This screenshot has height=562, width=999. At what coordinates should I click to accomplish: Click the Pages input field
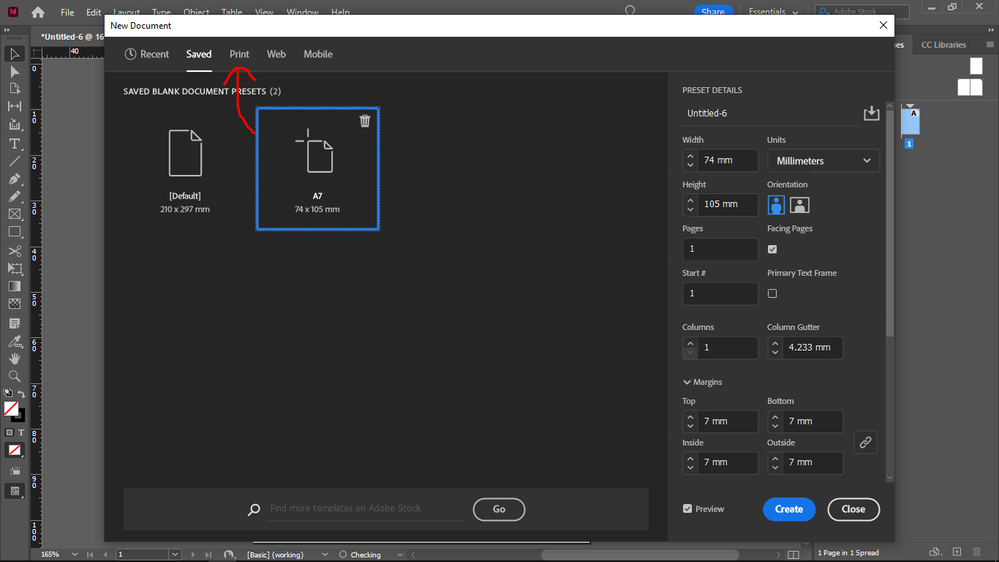(720, 249)
